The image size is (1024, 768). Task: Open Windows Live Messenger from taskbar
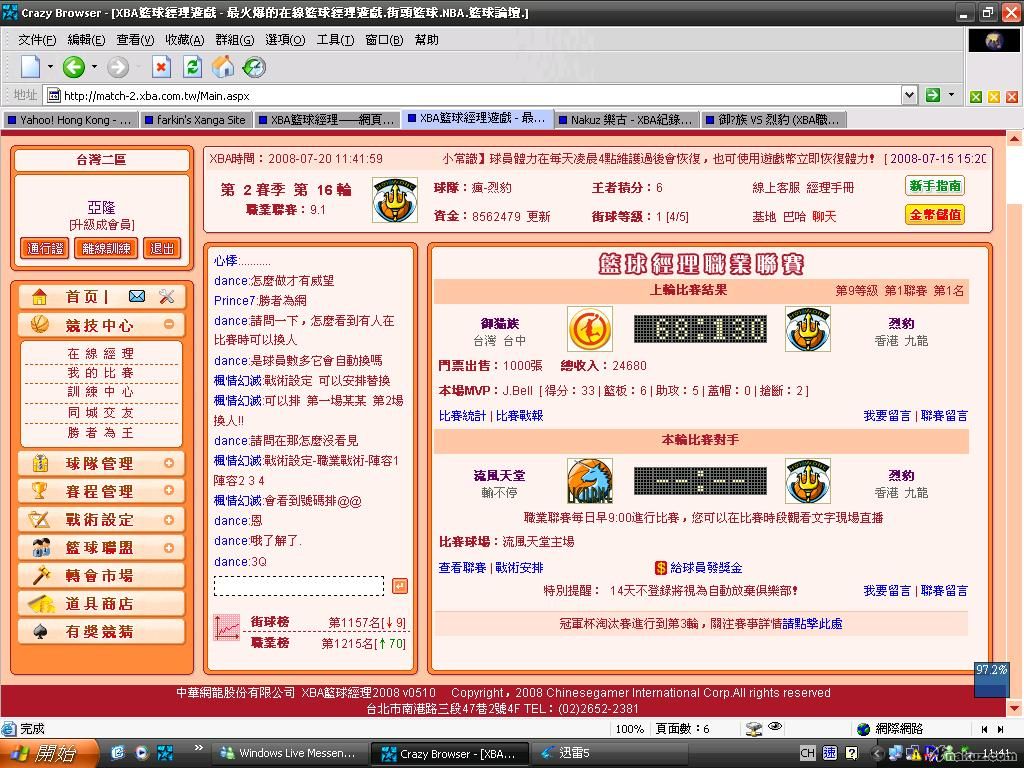pos(289,753)
